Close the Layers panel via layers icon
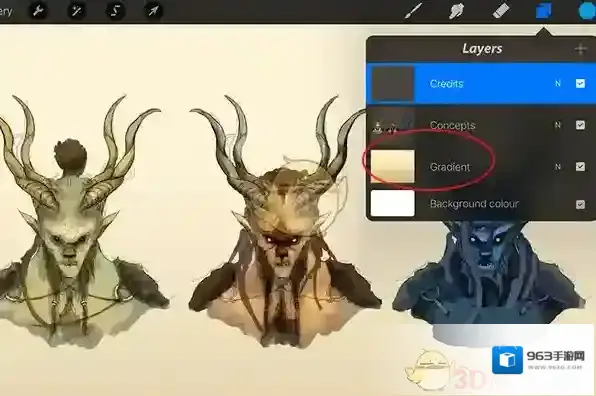The height and width of the screenshot is (396, 596). pos(544,11)
